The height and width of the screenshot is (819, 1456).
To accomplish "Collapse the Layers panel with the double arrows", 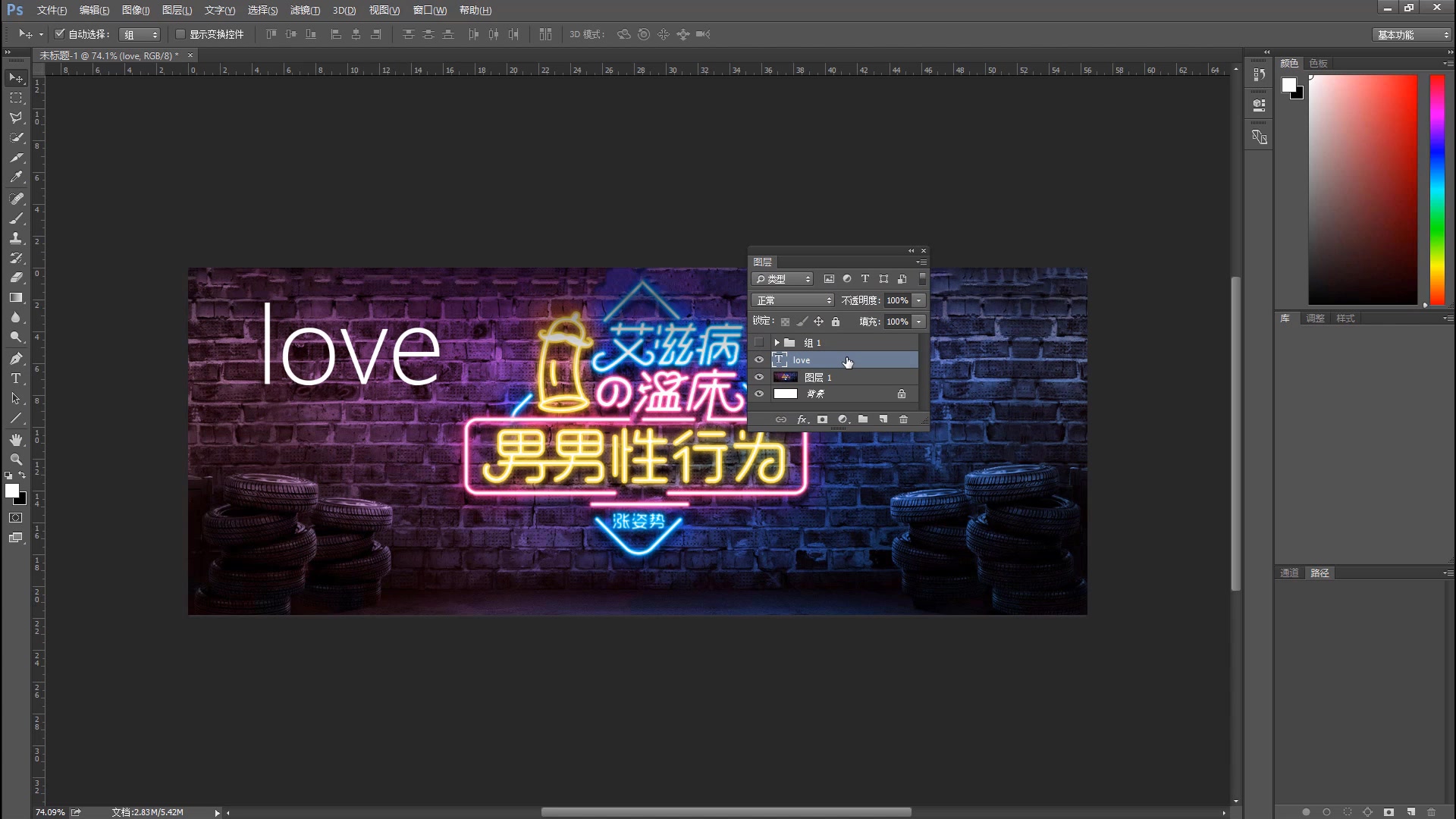I will [x=911, y=250].
